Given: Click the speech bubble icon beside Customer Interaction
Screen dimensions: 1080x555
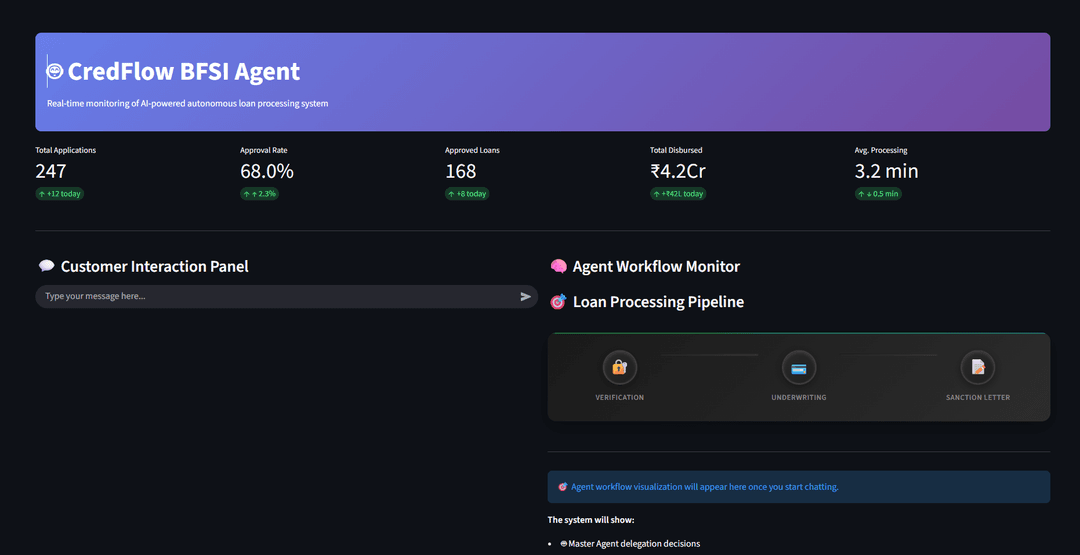Looking at the screenshot, I should pyautogui.click(x=46, y=266).
